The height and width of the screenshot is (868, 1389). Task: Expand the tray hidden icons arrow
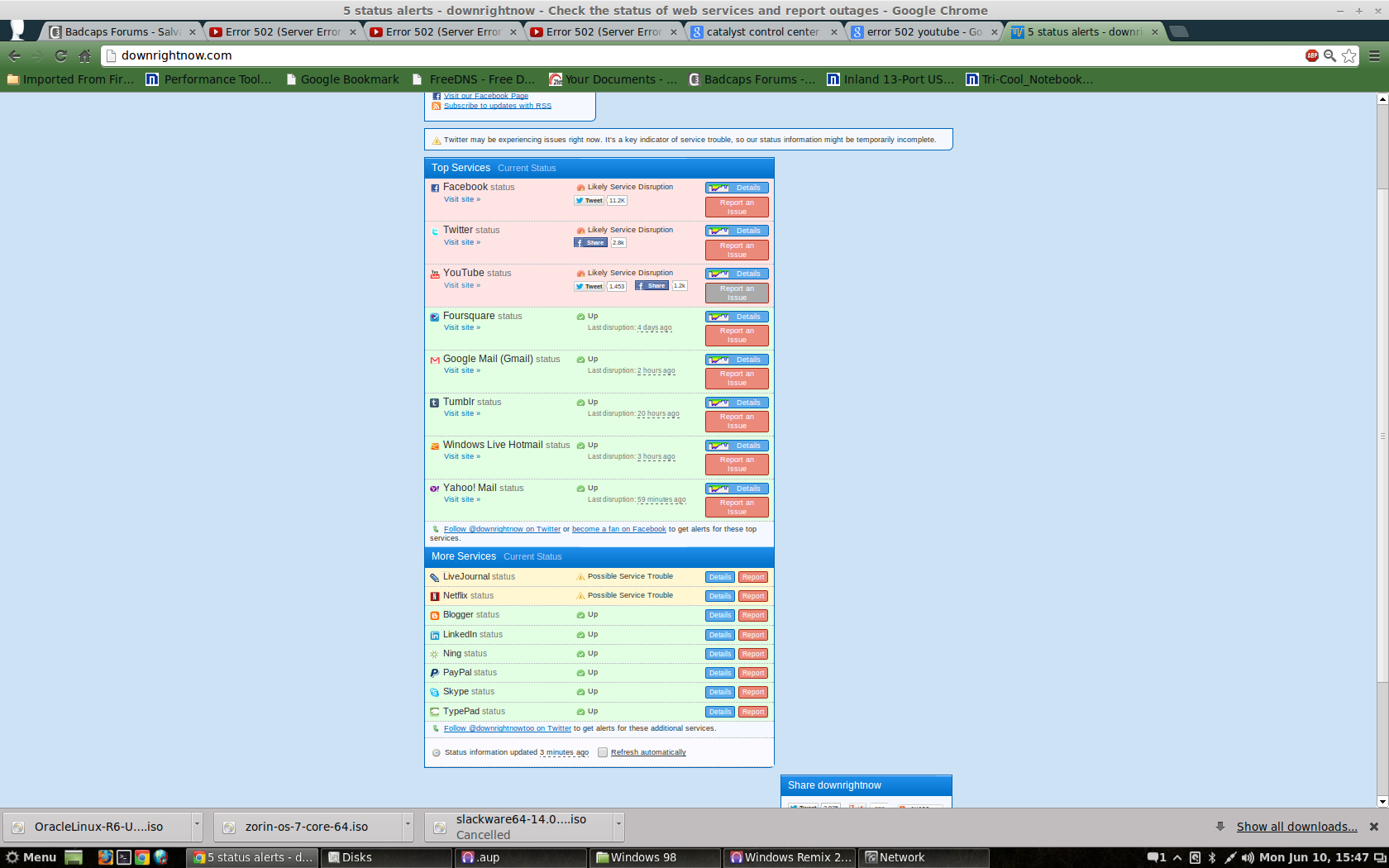tap(1177, 857)
